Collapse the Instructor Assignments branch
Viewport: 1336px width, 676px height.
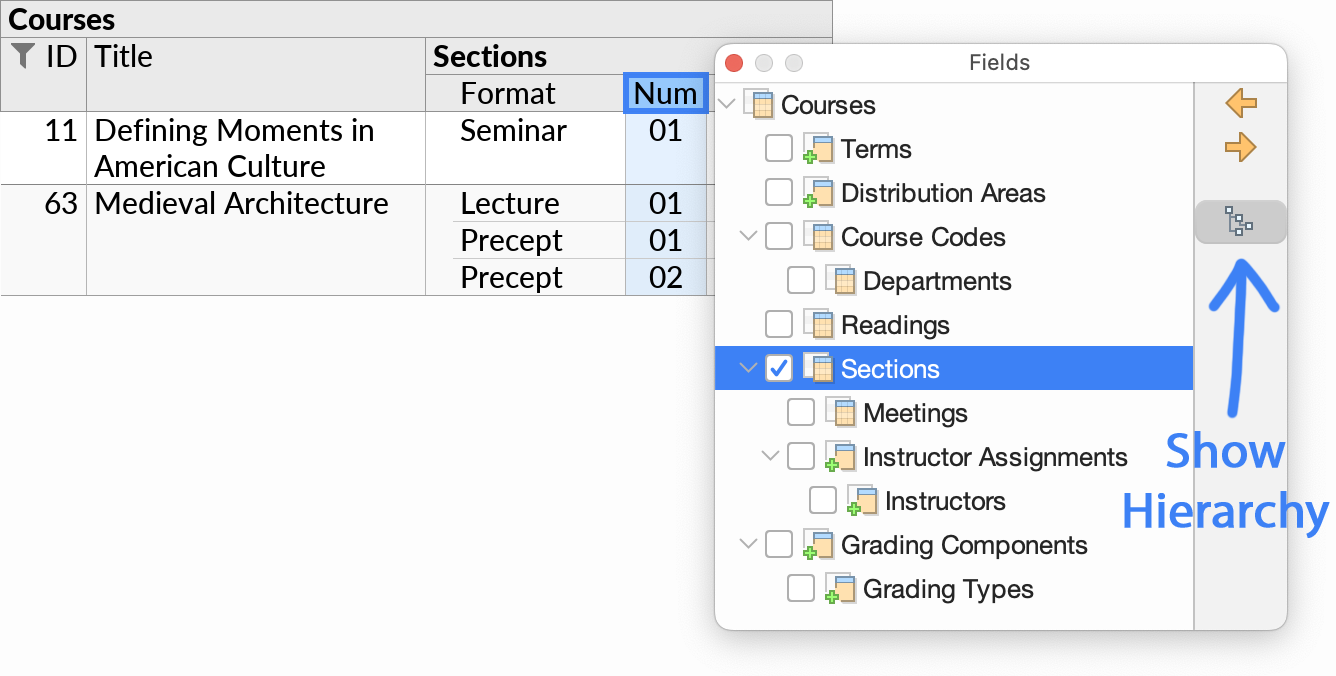769,456
